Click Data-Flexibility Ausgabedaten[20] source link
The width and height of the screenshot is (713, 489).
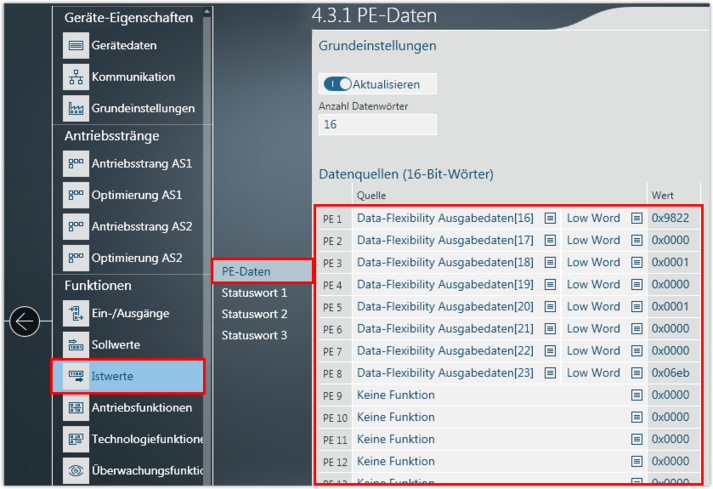pyautogui.click(x=445, y=306)
